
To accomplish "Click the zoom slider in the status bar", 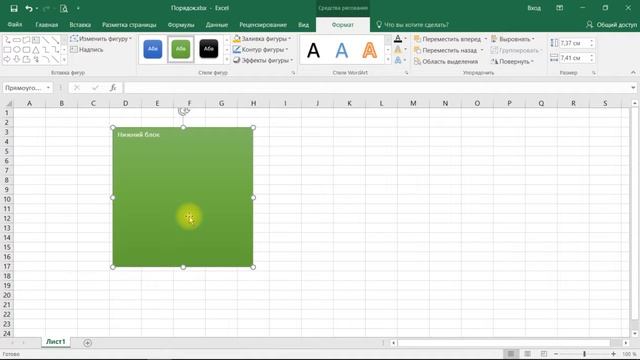I will tap(584, 354).
